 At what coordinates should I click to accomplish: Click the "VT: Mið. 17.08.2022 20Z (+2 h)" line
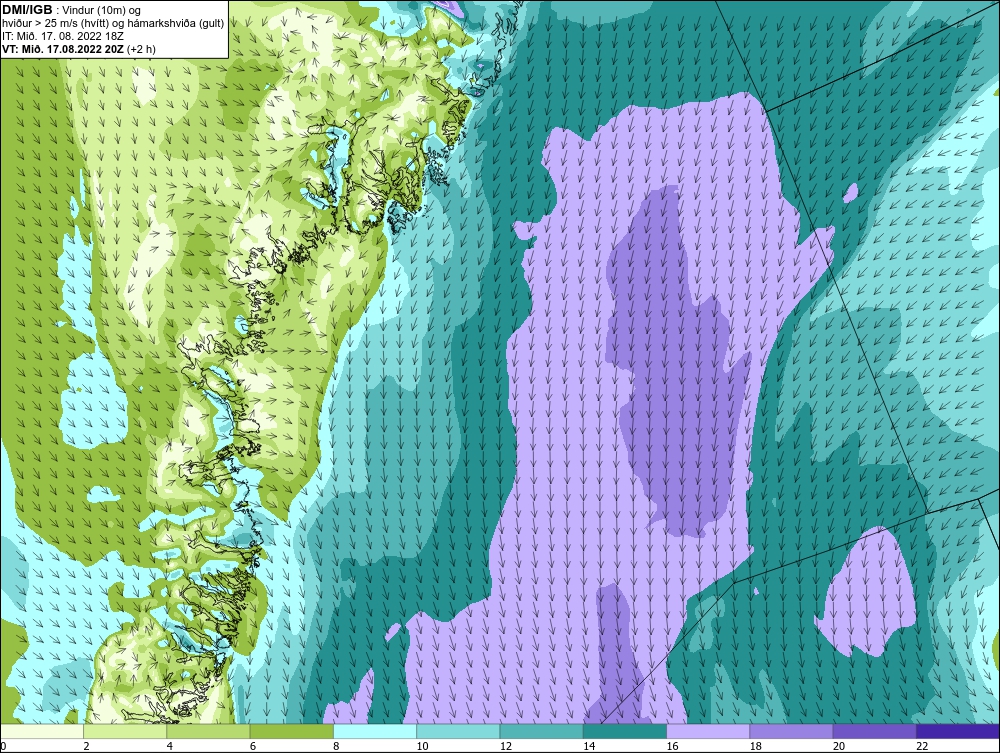click(x=78, y=49)
